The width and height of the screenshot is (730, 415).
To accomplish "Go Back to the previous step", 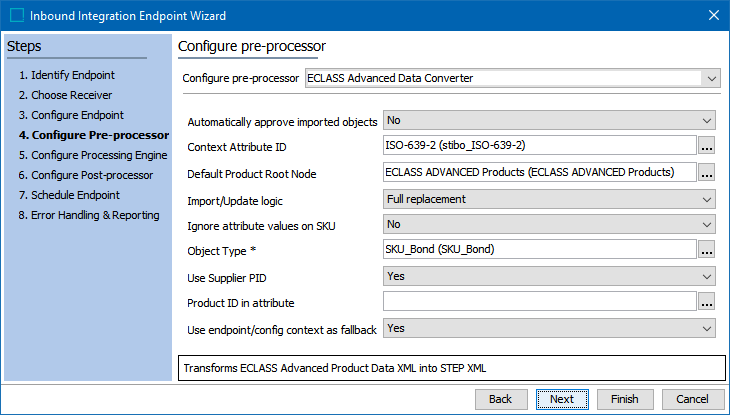I will click(500, 399).
